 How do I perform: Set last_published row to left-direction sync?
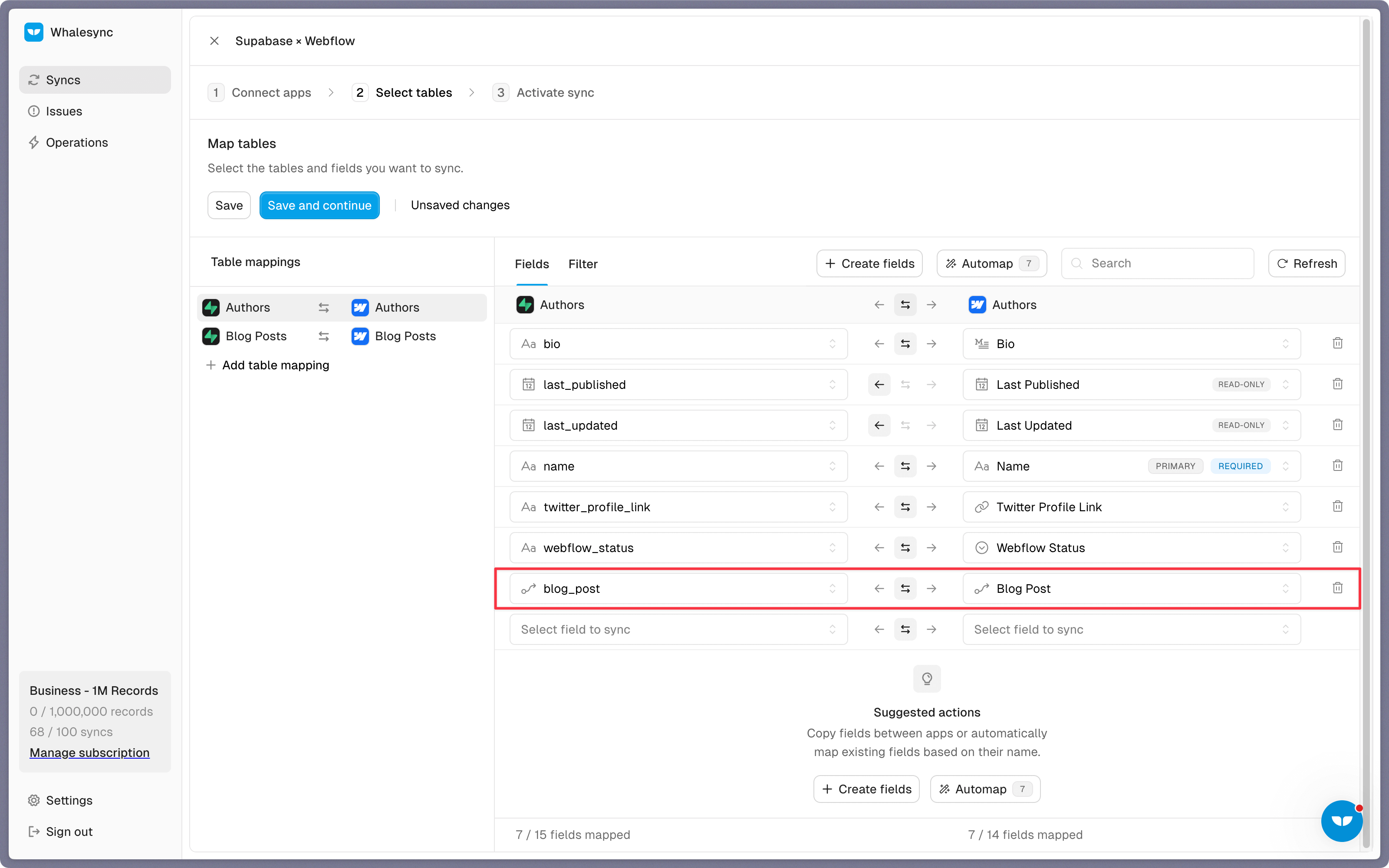click(x=879, y=385)
